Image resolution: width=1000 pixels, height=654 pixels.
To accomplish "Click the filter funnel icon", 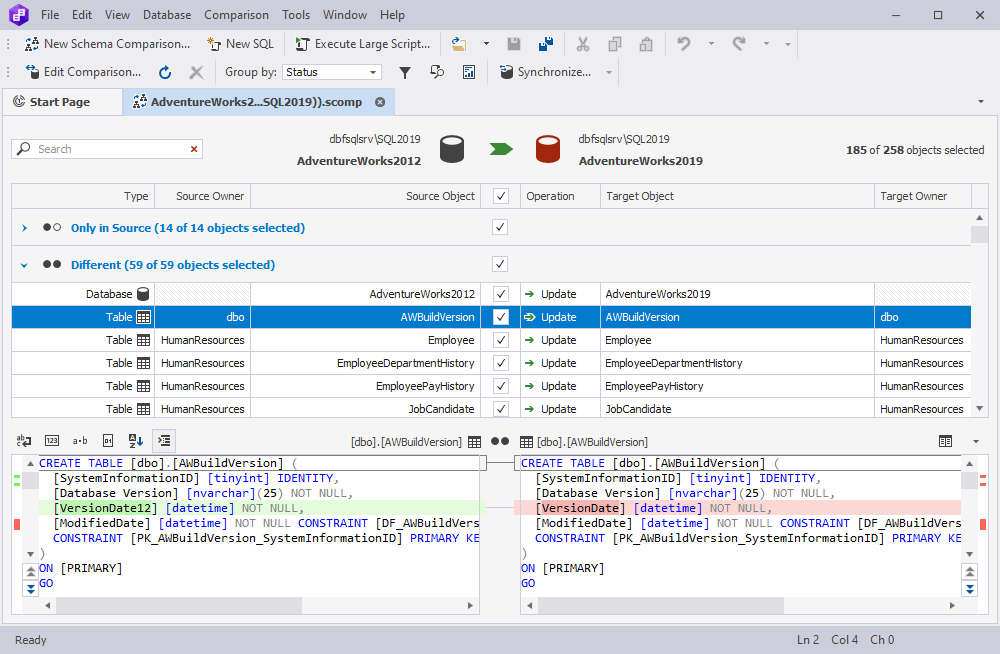I will 404,72.
